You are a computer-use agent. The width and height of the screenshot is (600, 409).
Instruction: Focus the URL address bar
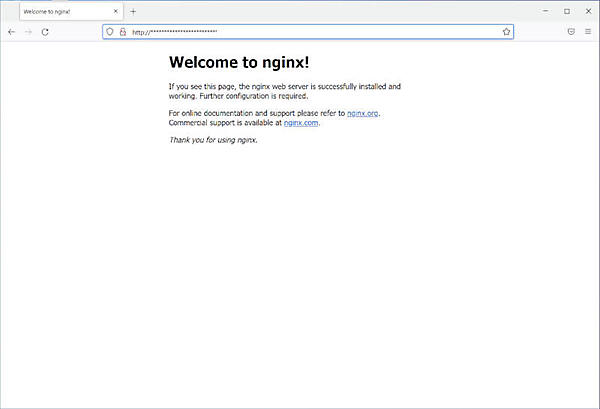click(x=308, y=32)
